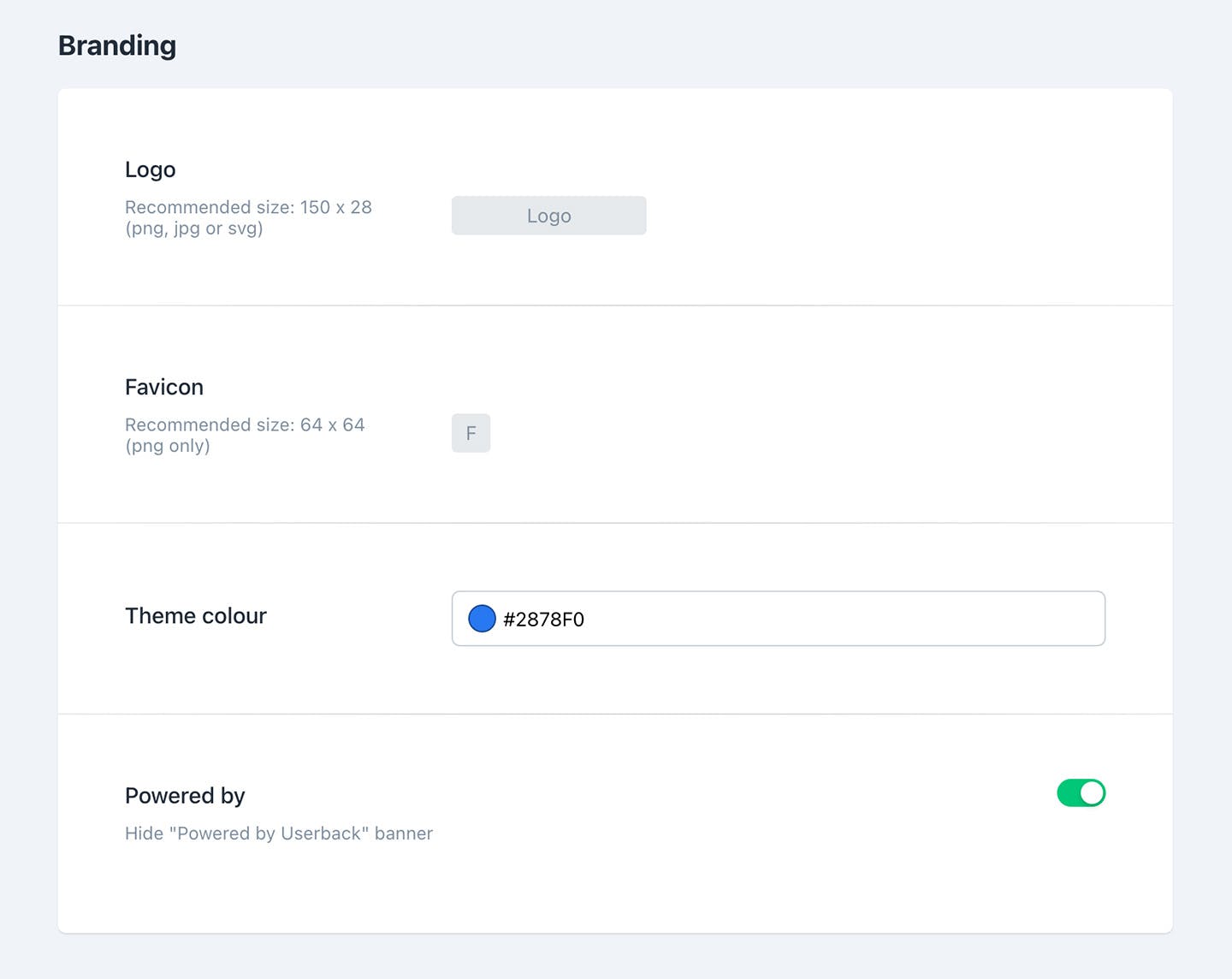Click the #2878F0 hex value text
This screenshot has width=1232, height=979.
[543, 619]
